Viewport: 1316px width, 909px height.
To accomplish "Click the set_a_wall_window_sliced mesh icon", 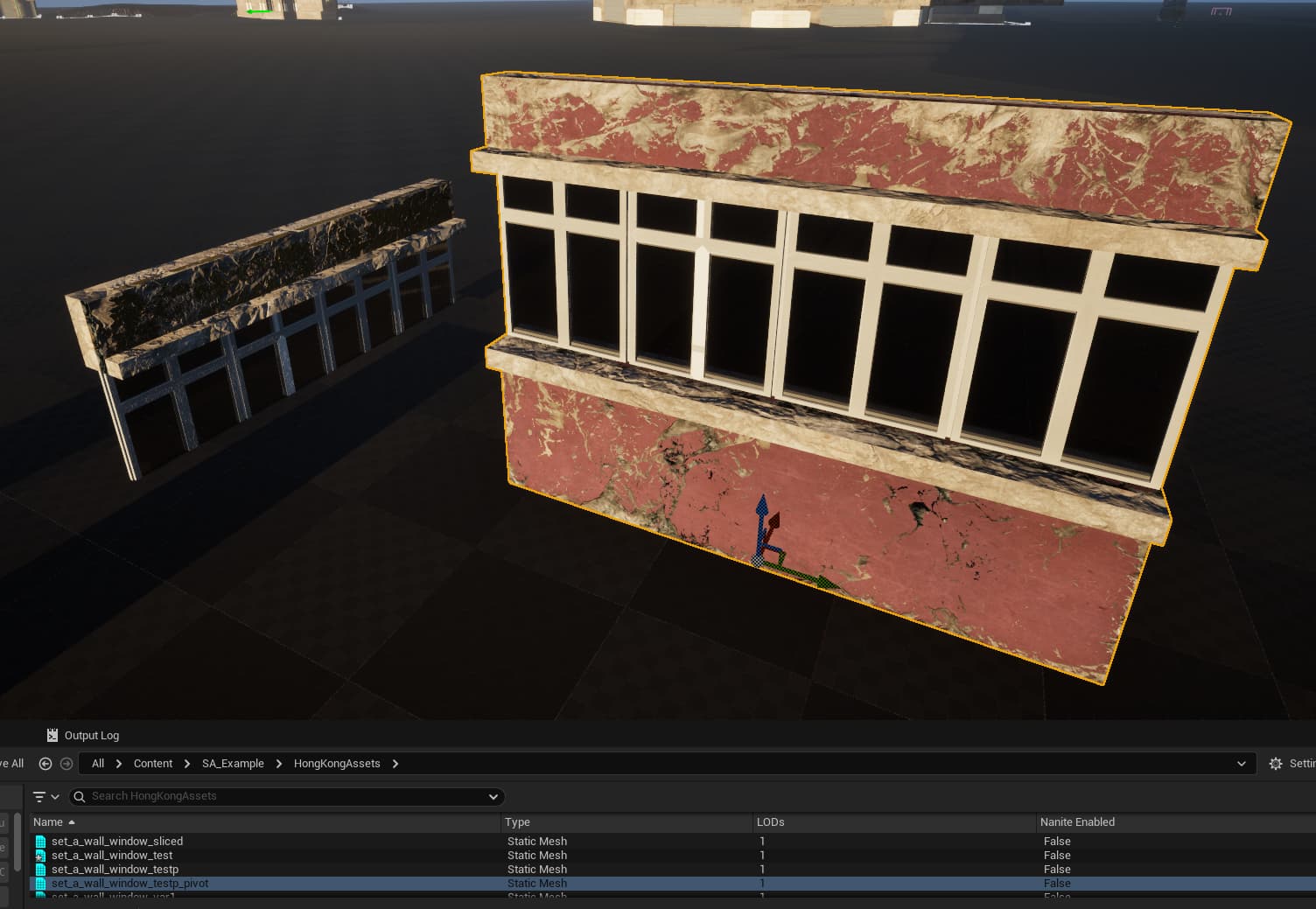I will pyautogui.click(x=40, y=842).
